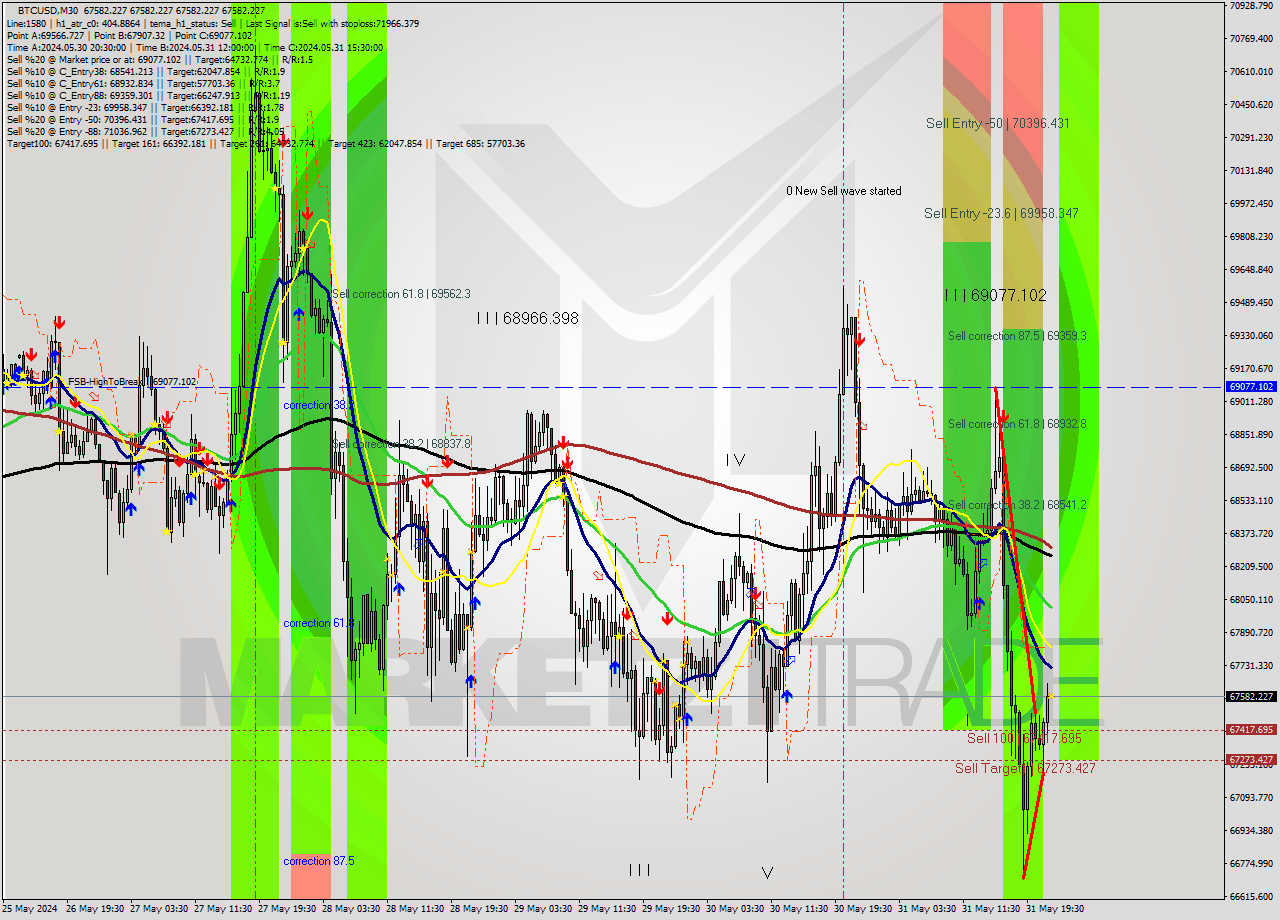This screenshot has height=920, width=1280.
Task: Click 67093.770 on the price axis
Action: [x=1251, y=797]
